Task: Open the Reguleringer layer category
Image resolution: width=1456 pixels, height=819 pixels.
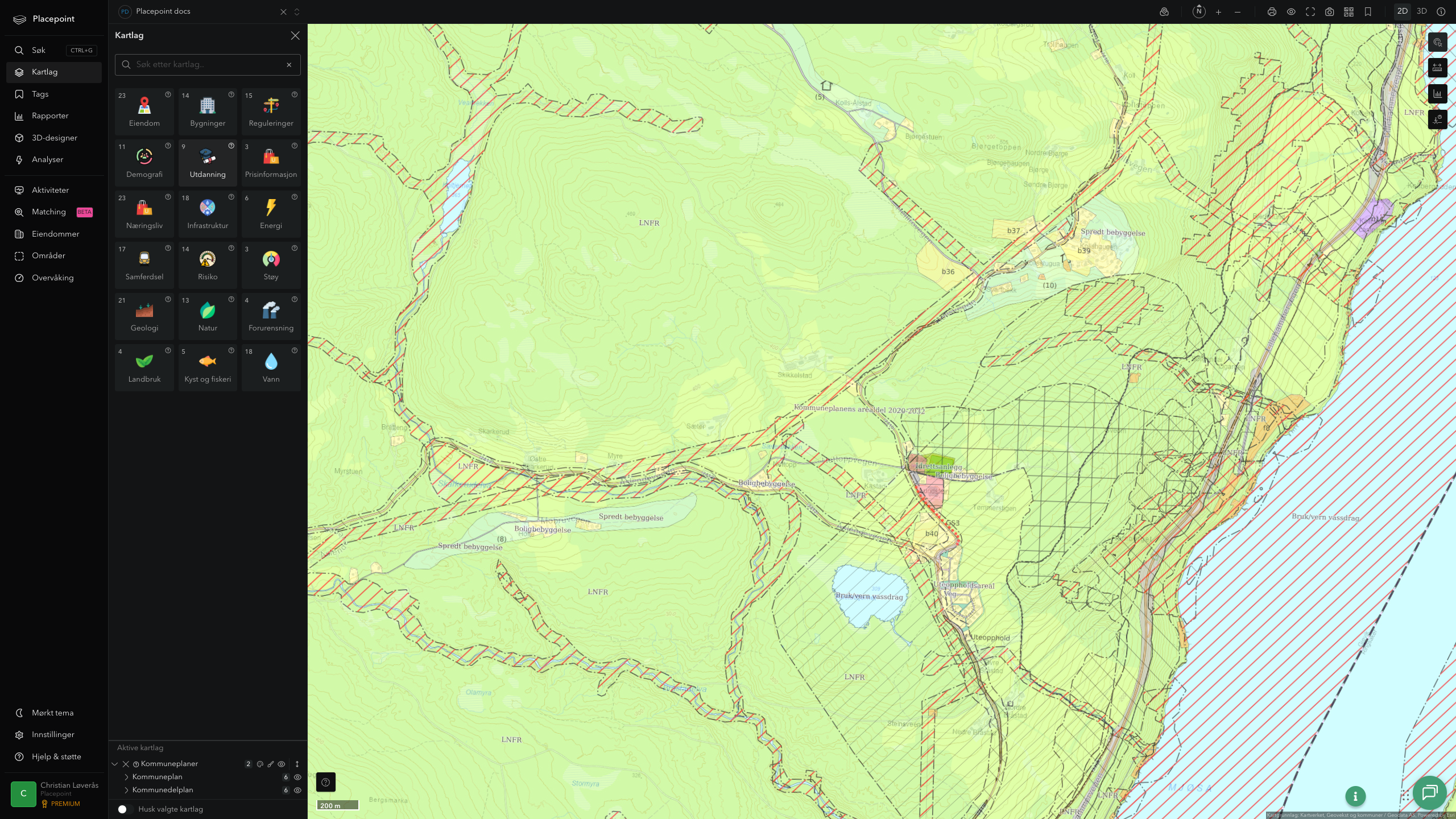Action: (271, 111)
